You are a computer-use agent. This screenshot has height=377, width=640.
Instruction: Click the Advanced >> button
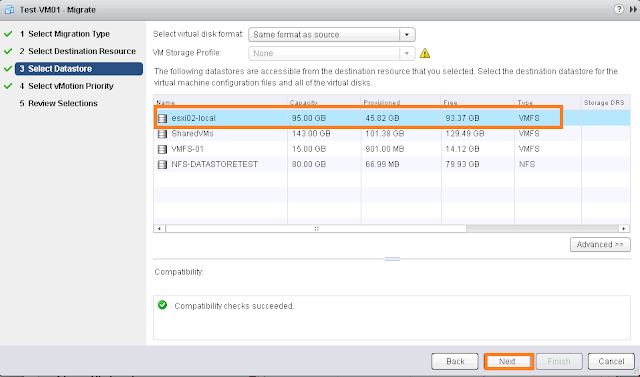click(x=600, y=244)
